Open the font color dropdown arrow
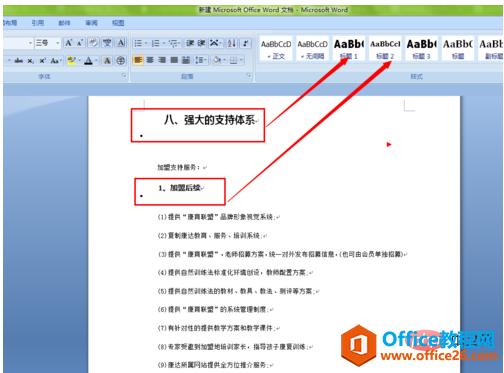Screen dimensions: 504x373 click(x=96, y=61)
